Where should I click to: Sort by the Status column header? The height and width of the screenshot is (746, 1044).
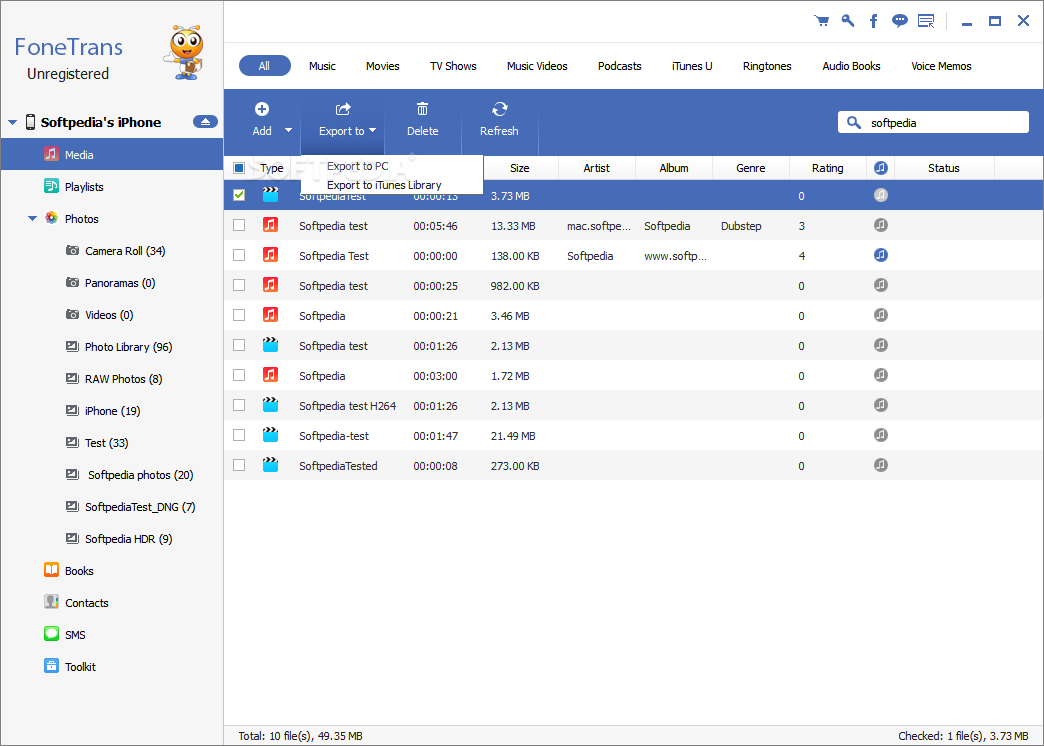pyautogui.click(x=943, y=168)
